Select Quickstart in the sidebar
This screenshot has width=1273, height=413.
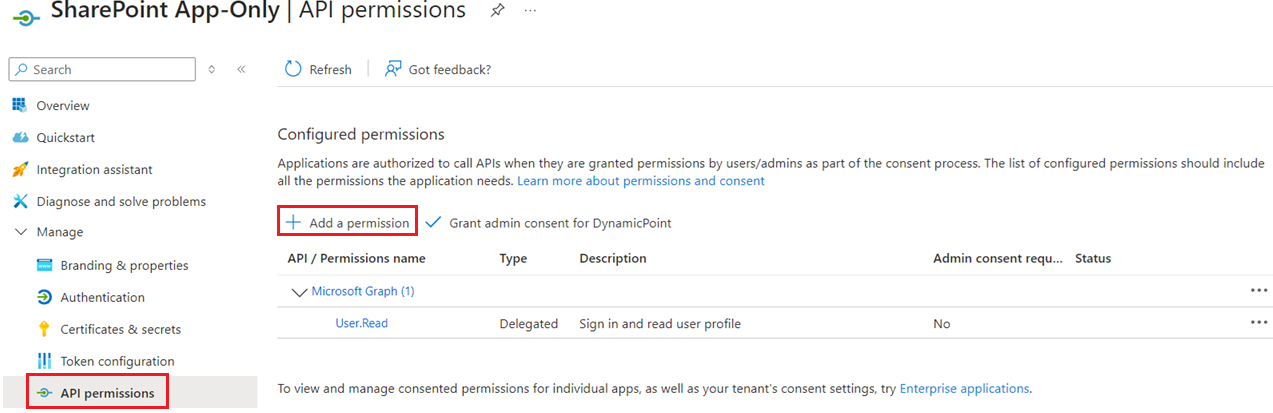65,138
